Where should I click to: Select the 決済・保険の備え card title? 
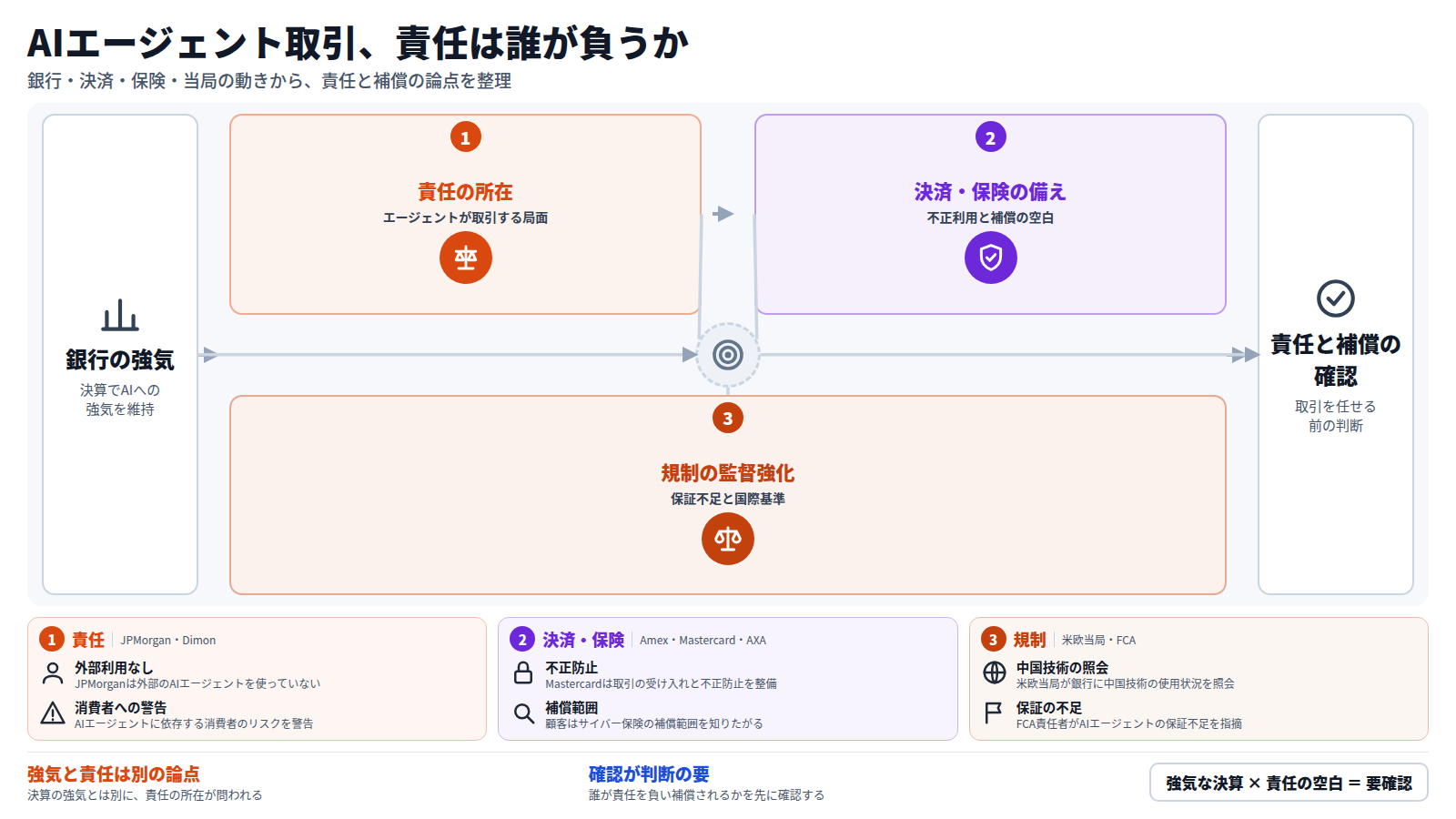point(991,192)
